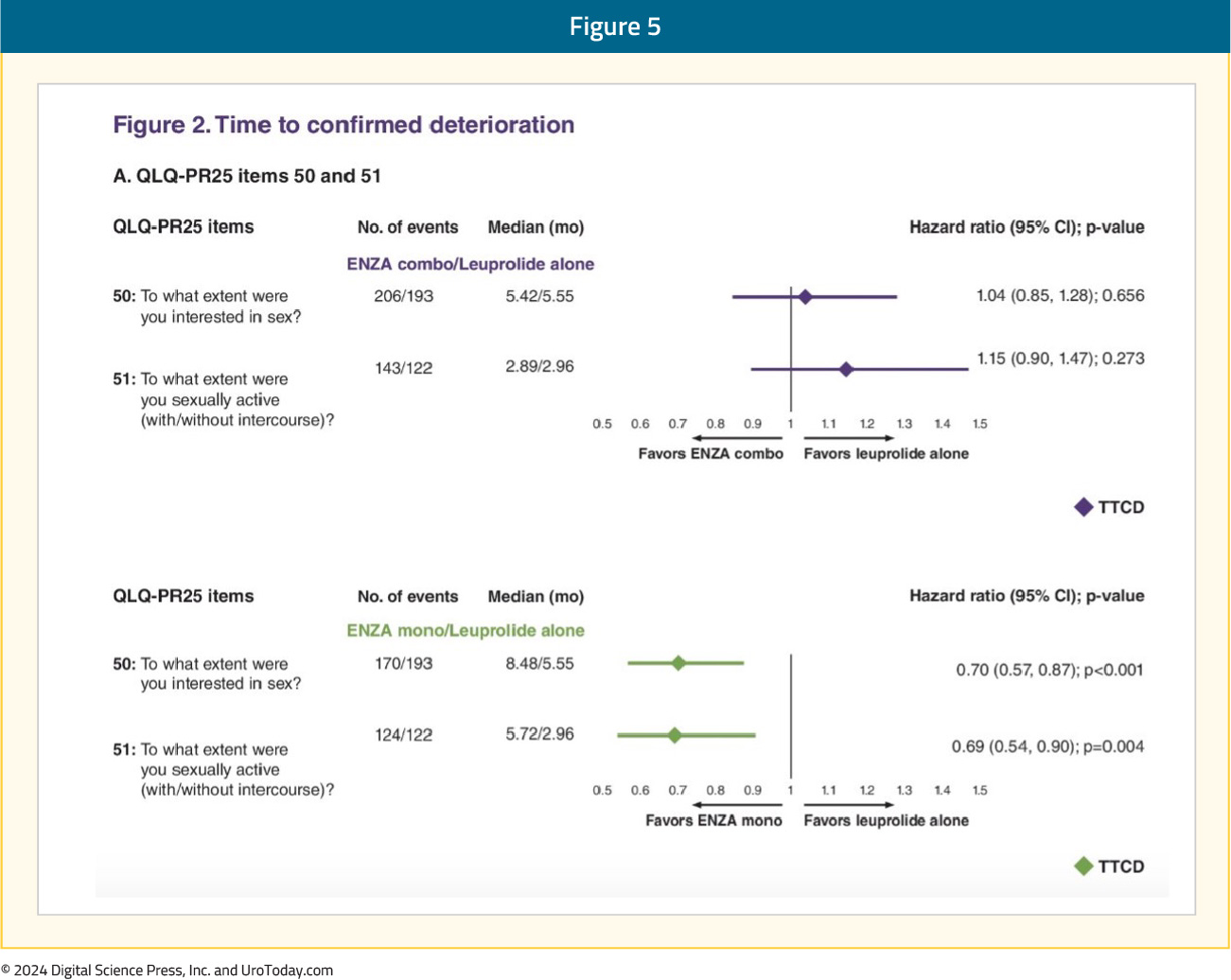Click the 'QLQ-PR25 items' header in the combo table
The image size is (1231, 980).
[x=184, y=227]
